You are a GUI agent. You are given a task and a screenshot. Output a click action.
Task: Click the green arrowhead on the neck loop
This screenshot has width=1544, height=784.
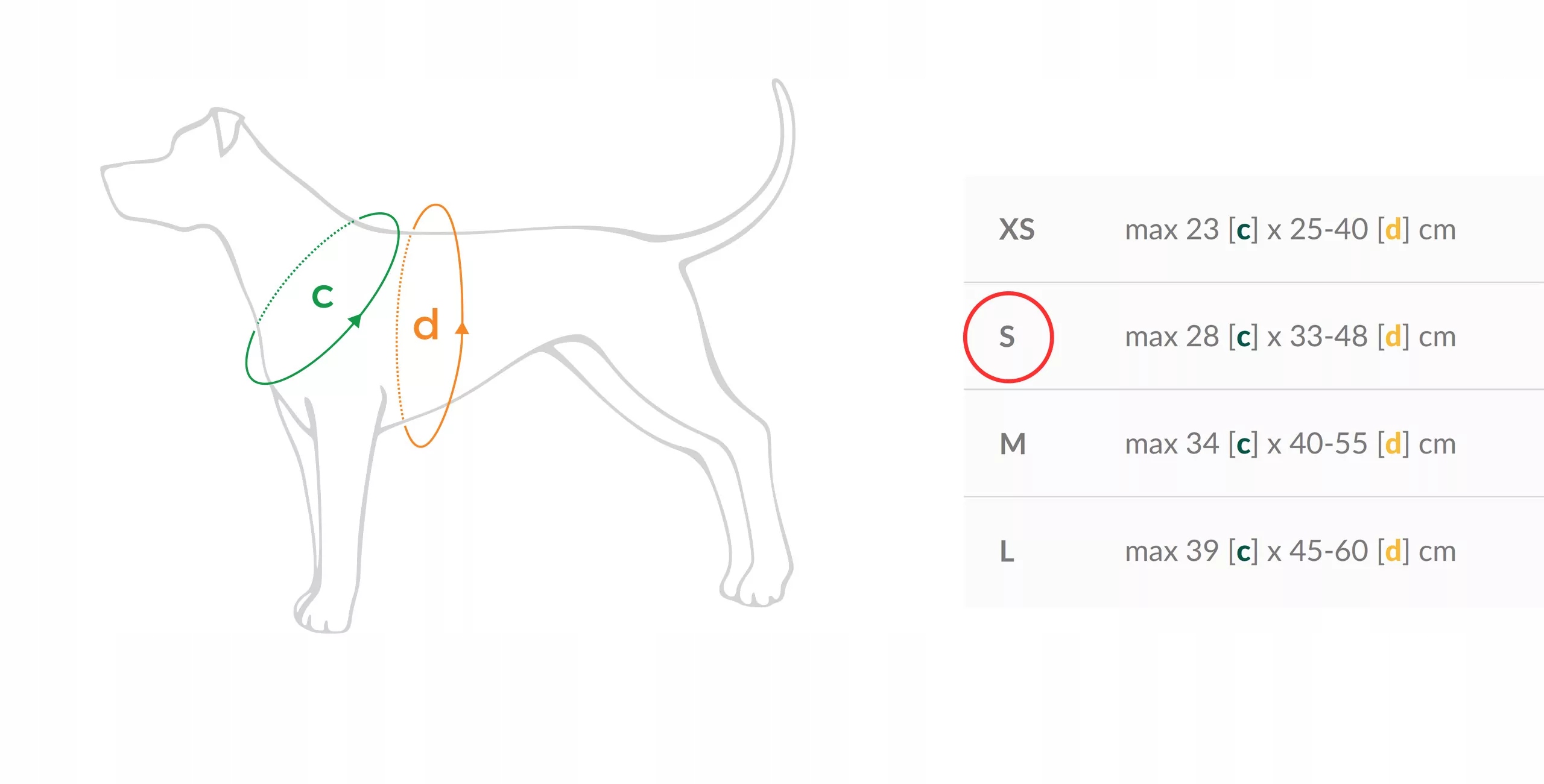click(x=356, y=320)
